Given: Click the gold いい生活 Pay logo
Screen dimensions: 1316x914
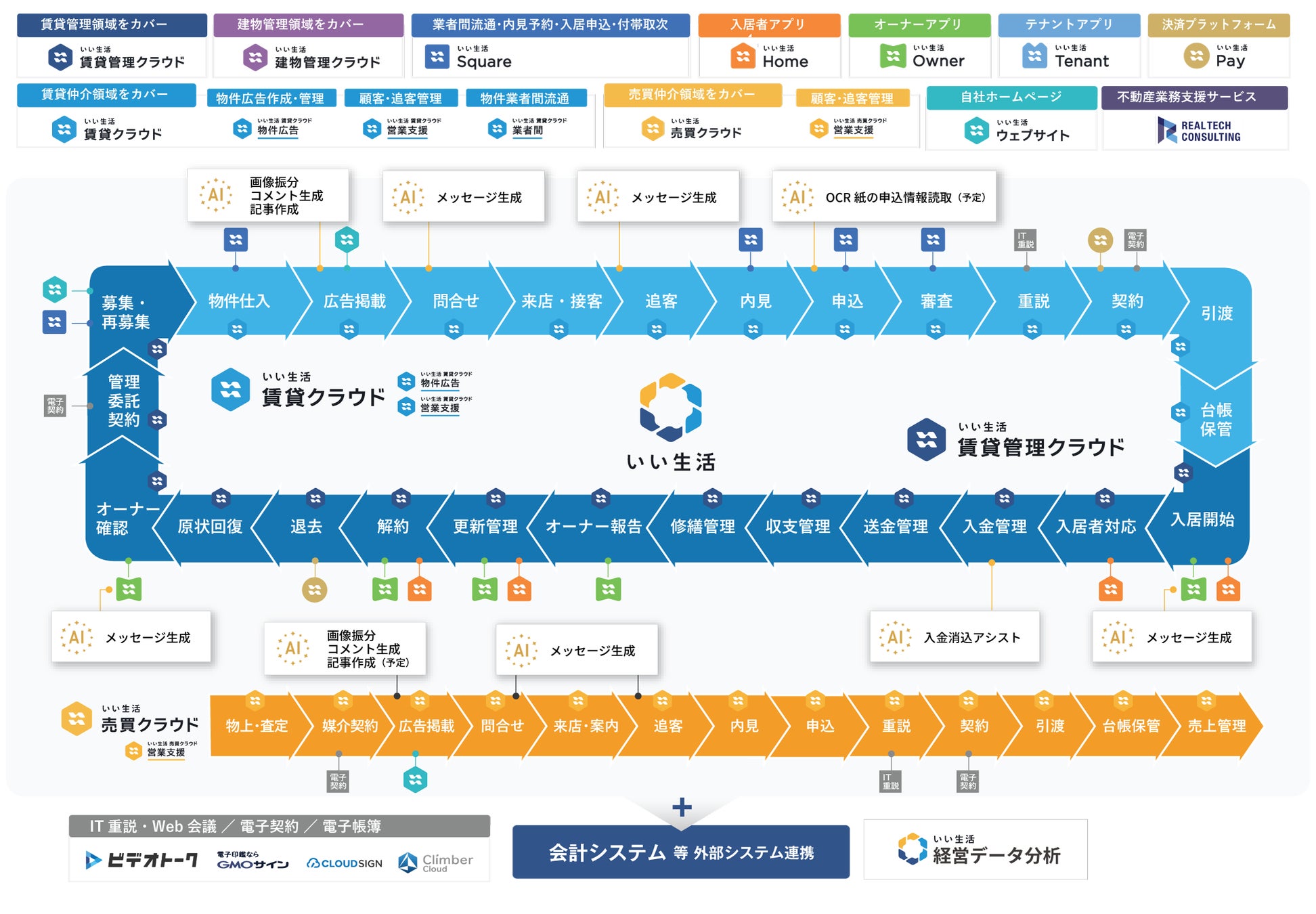Looking at the screenshot, I should (x=1215, y=56).
